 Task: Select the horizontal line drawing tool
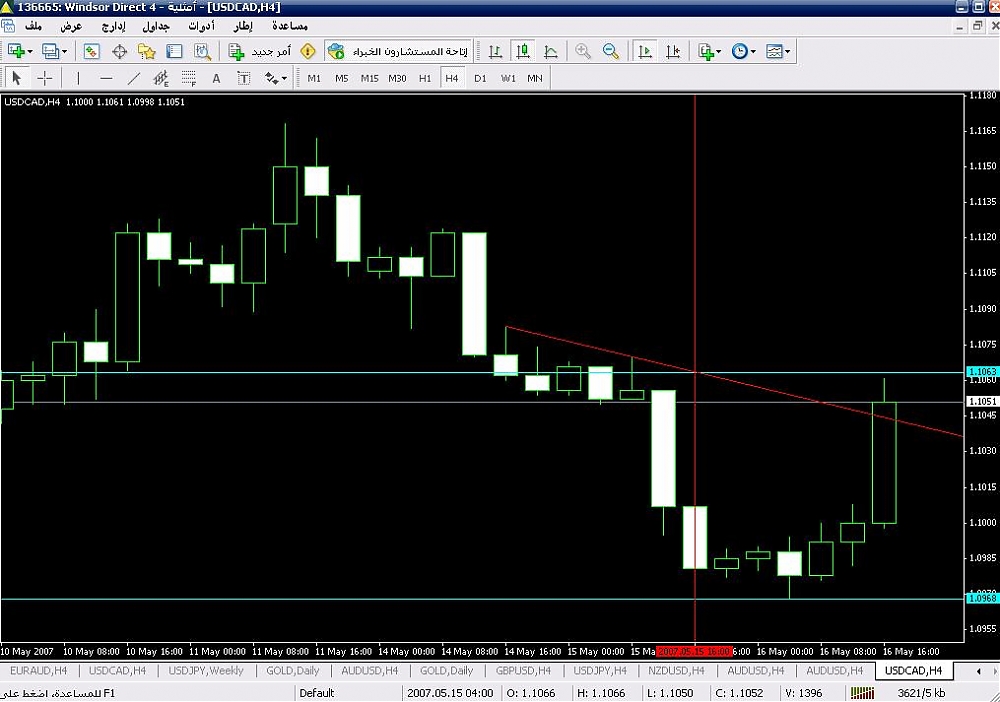106,78
